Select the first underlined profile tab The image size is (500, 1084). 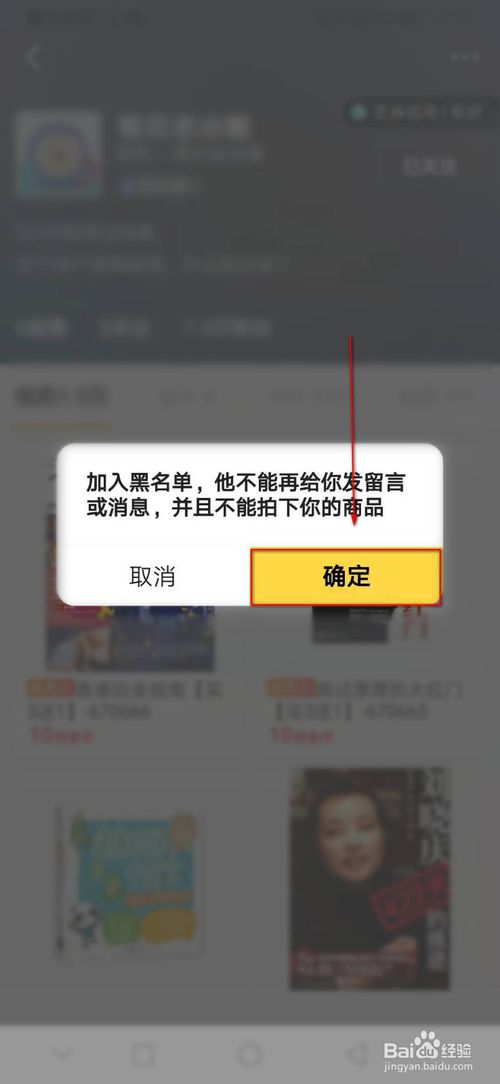pyautogui.click(x=62, y=397)
